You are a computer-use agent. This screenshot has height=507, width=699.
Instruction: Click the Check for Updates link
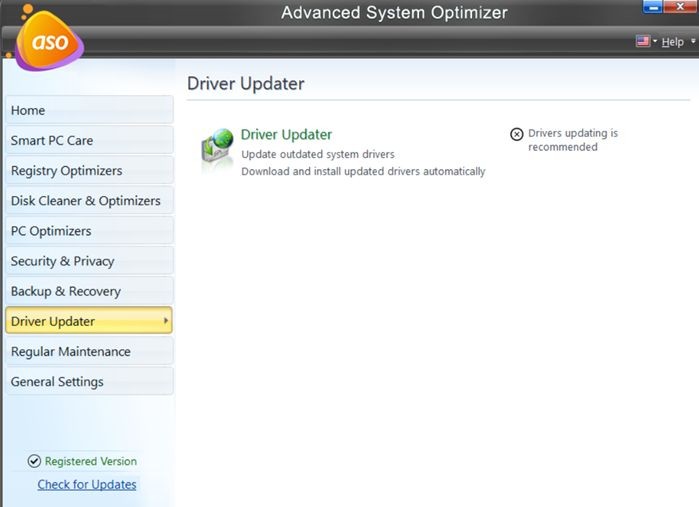tap(87, 484)
